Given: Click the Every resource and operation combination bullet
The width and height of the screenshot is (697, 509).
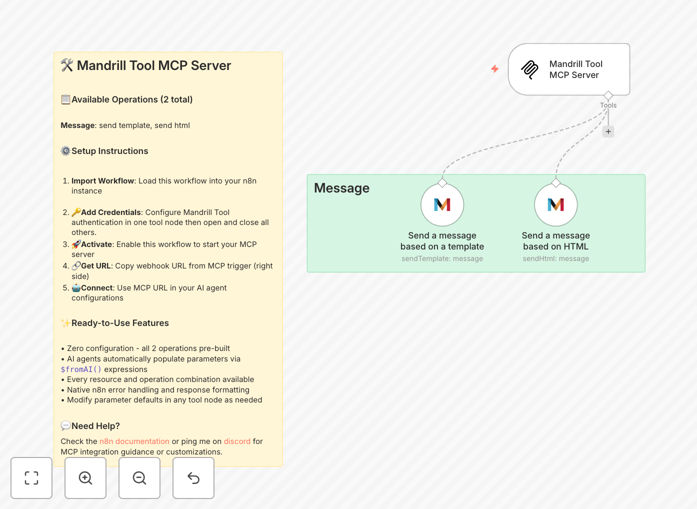Looking at the screenshot, I should 157,380.
